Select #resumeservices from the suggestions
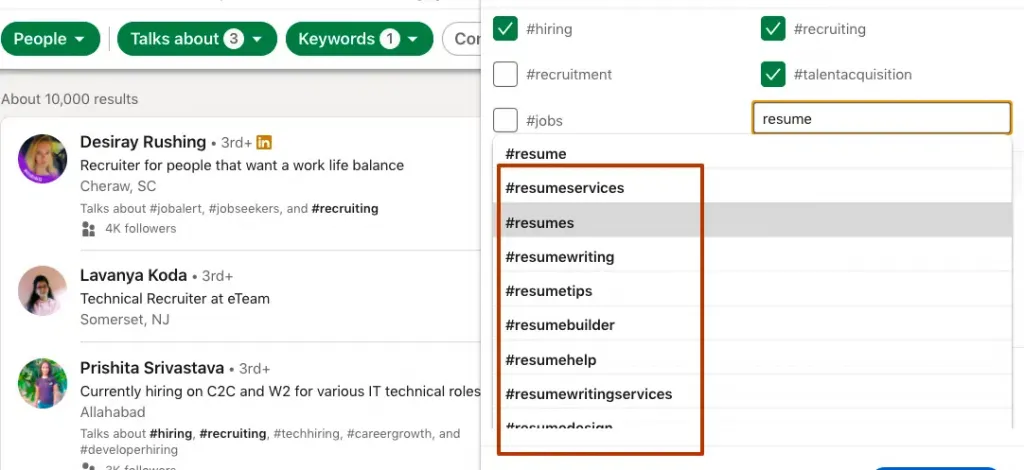The image size is (1024, 470). 752,188
